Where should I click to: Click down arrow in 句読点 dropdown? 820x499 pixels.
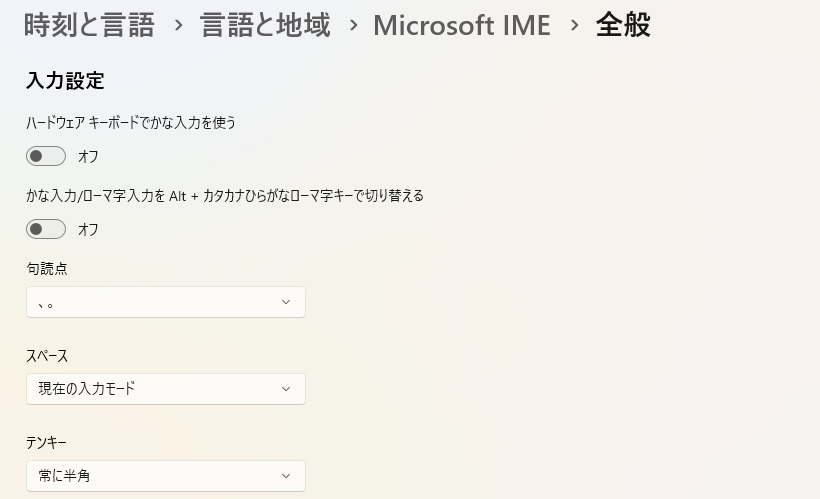click(x=286, y=302)
